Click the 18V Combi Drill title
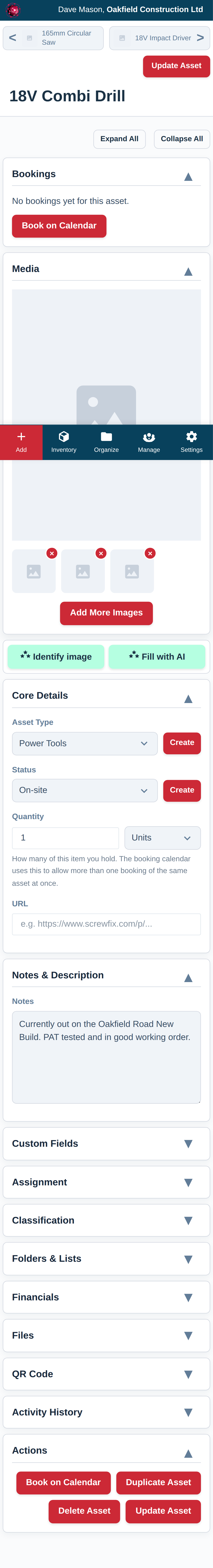The height and width of the screenshot is (1568, 213). click(67, 96)
